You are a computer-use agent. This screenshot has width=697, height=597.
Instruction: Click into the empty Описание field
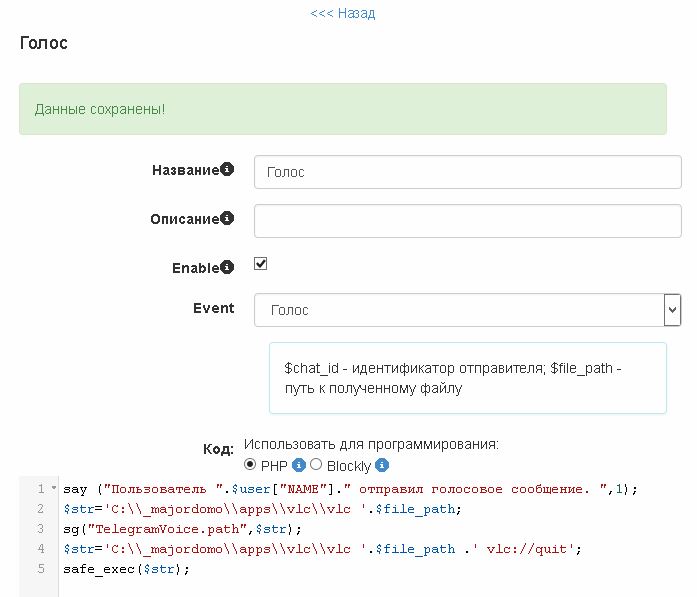click(x=467, y=220)
